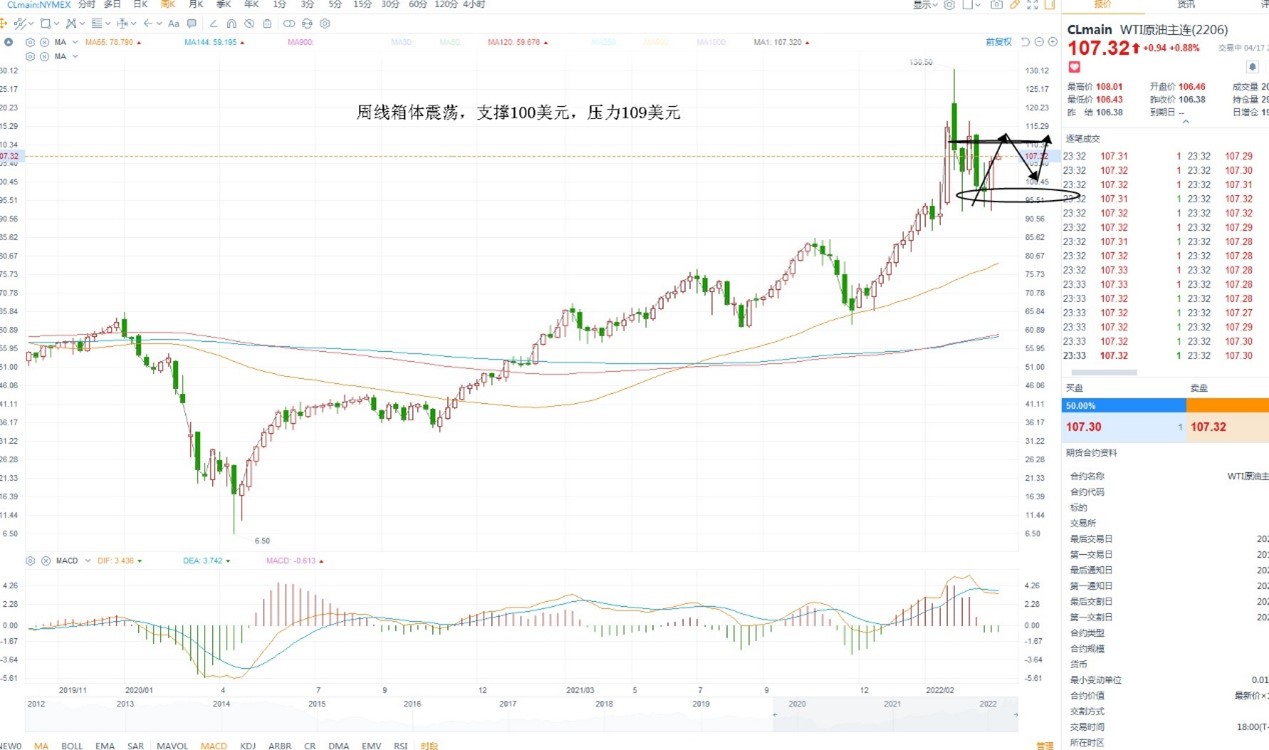Take a chart screenshot with camera icon
1269x750 pixels.
[997, 5]
